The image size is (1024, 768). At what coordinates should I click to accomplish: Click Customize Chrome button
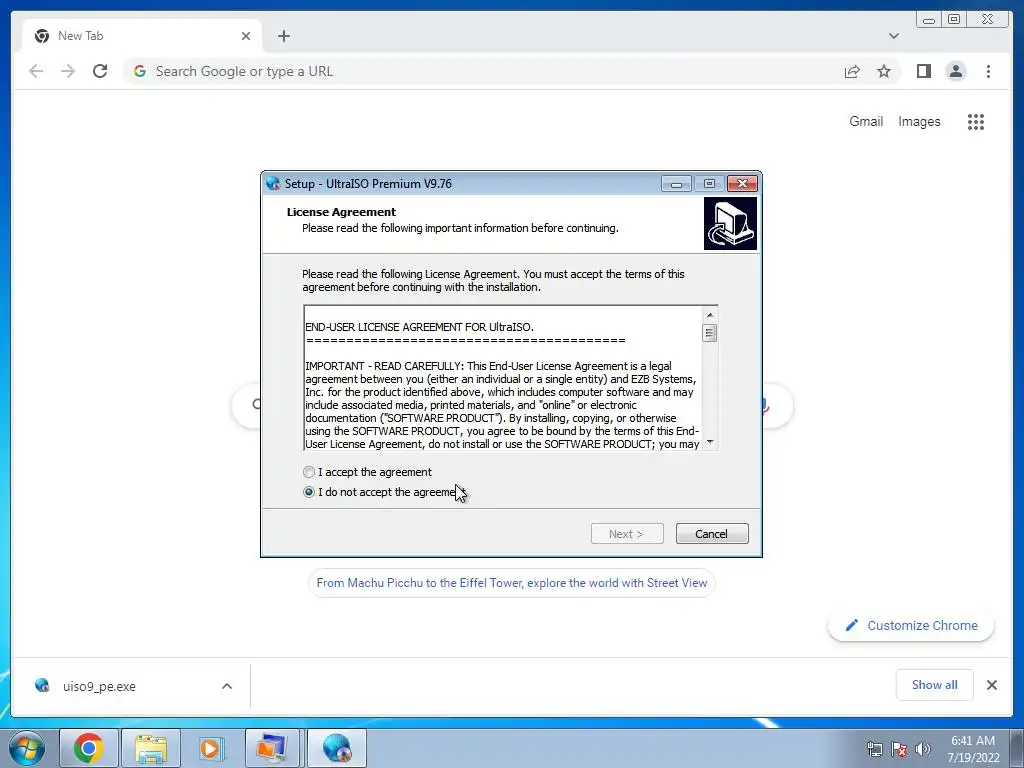pyautogui.click(x=911, y=625)
